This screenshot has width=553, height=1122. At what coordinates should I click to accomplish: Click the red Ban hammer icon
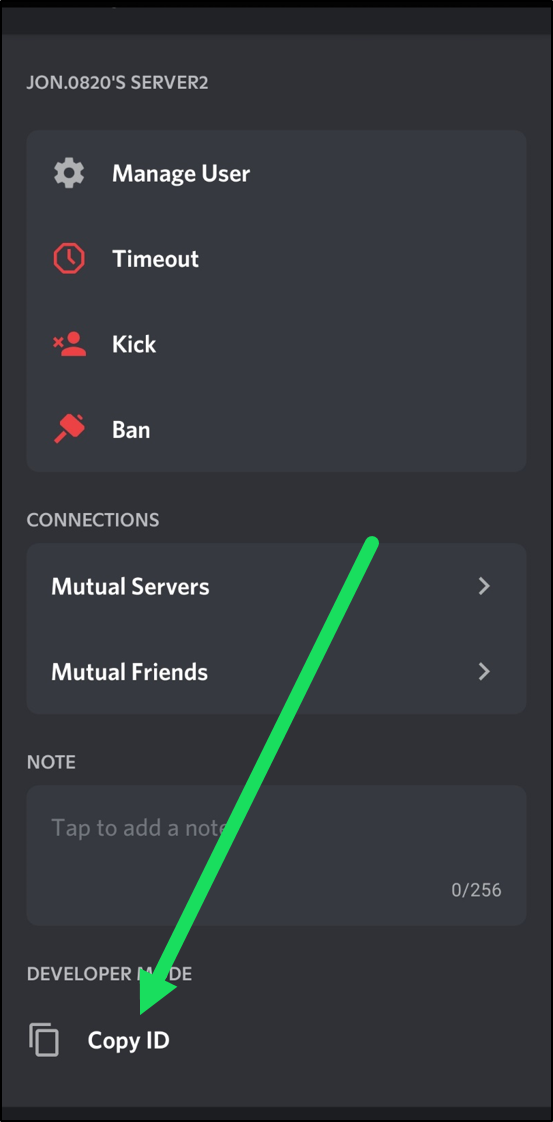coord(69,429)
